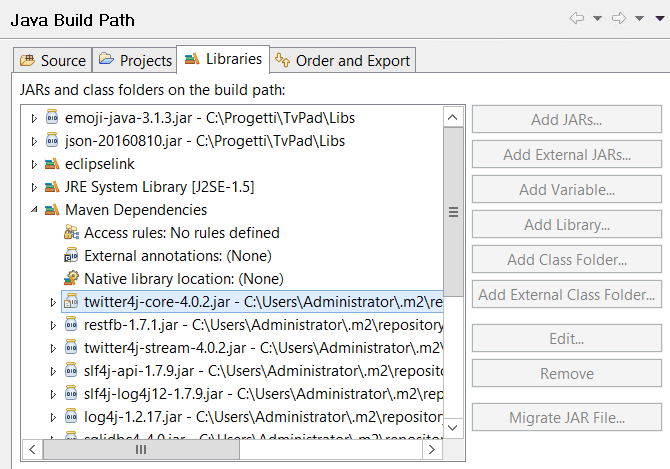Expand the JRE System Library node
670x469 pixels.
click(x=34, y=187)
